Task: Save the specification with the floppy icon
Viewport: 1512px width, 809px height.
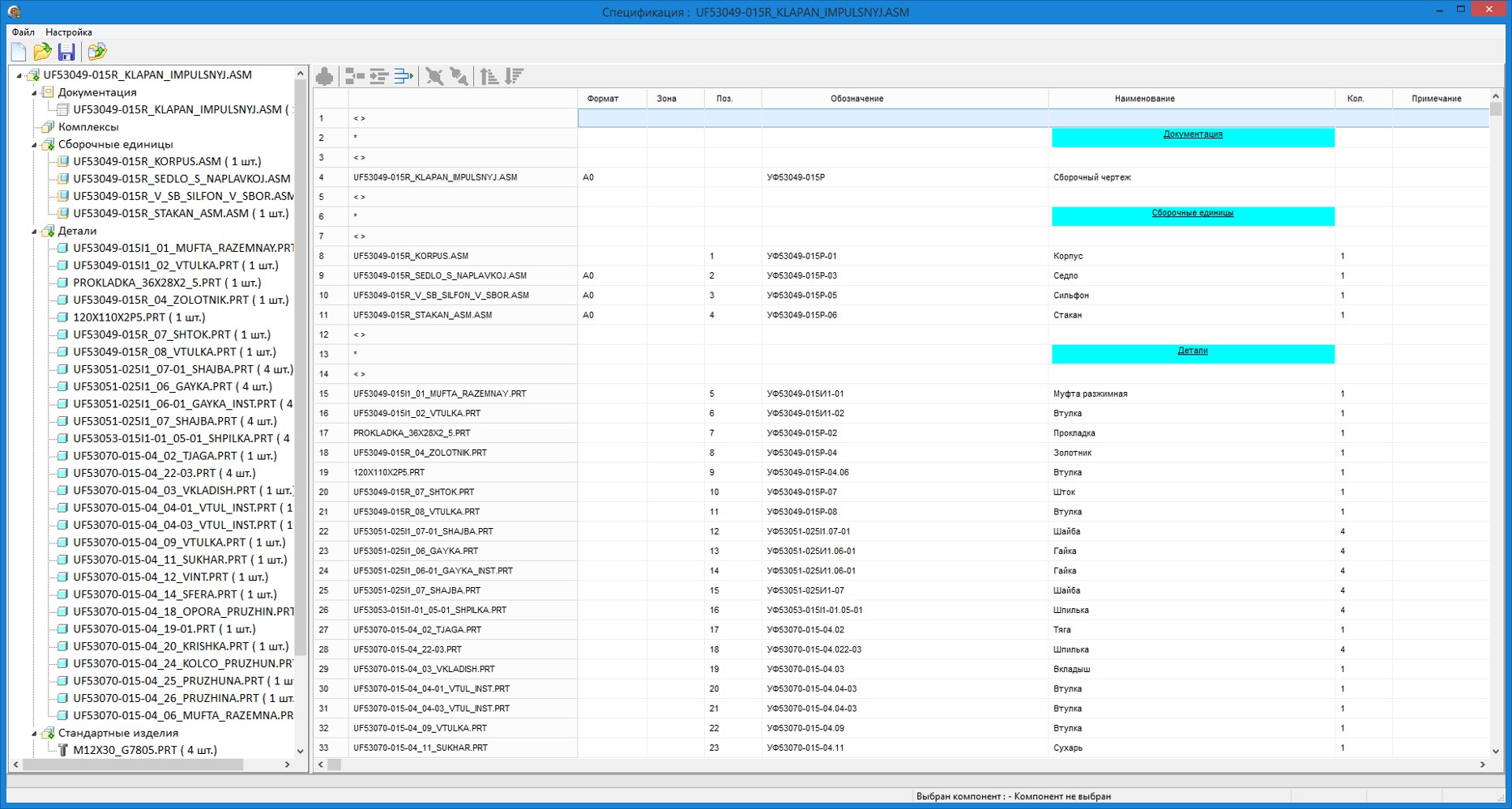Action: [66, 52]
